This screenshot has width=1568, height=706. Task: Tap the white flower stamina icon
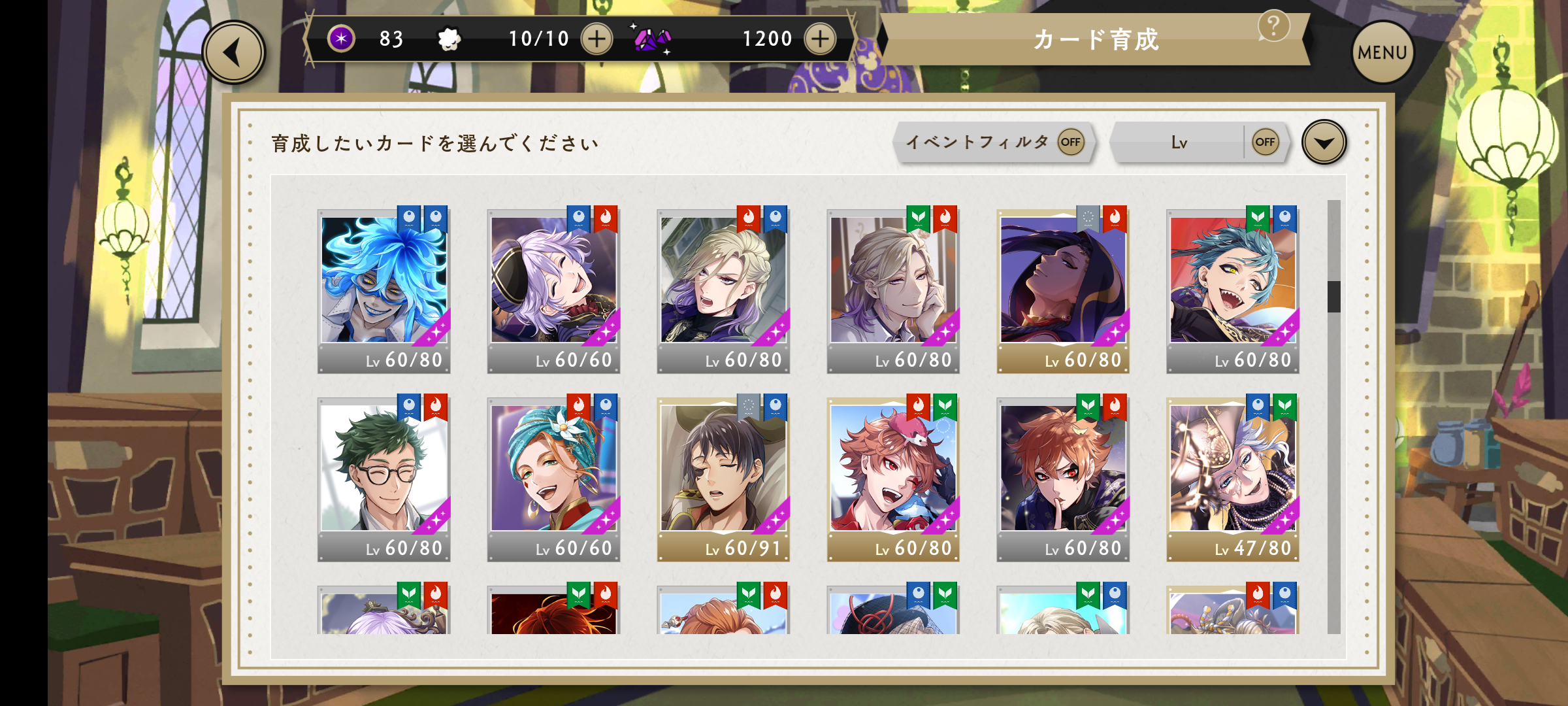[449, 39]
